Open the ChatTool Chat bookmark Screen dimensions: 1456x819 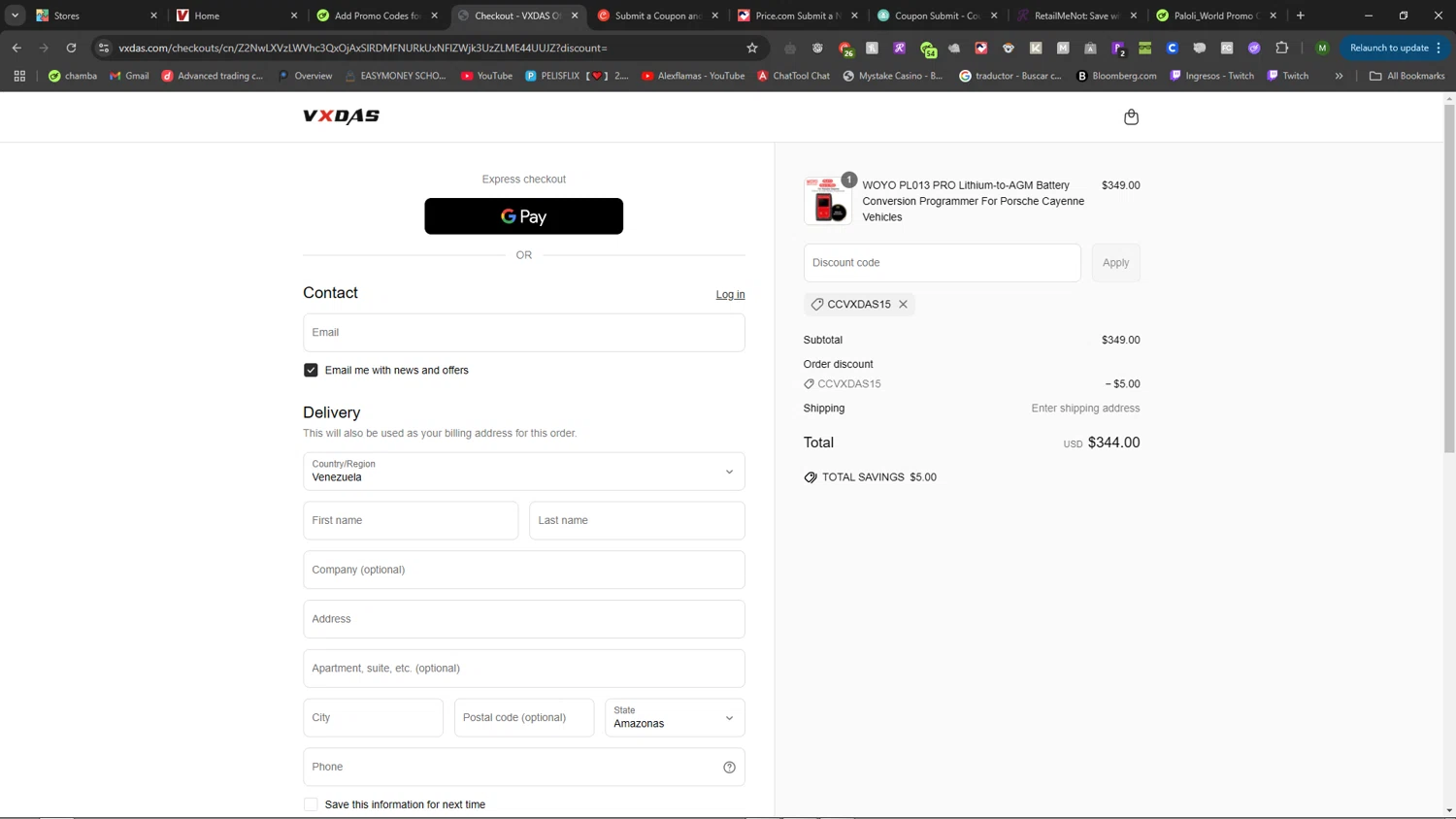(x=793, y=76)
